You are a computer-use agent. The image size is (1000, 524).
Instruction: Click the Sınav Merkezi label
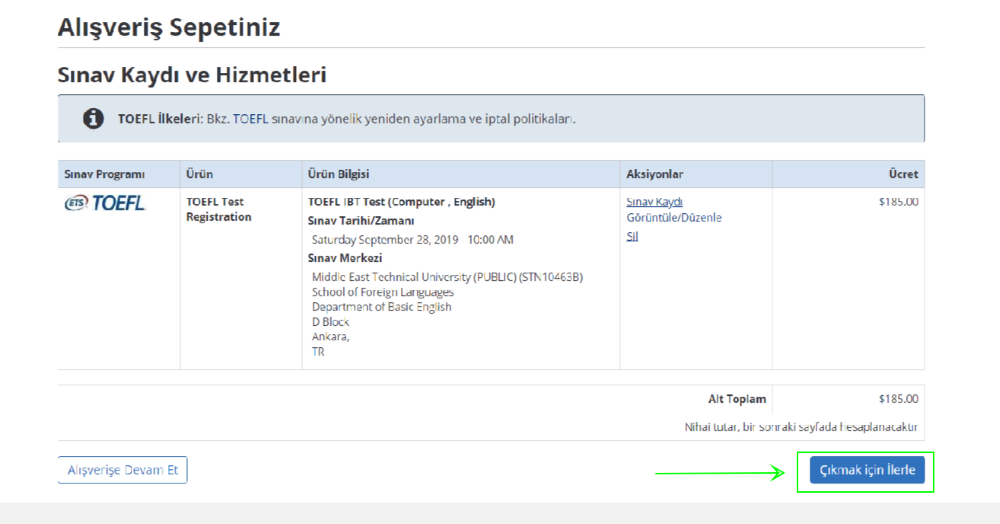point(345,258)
